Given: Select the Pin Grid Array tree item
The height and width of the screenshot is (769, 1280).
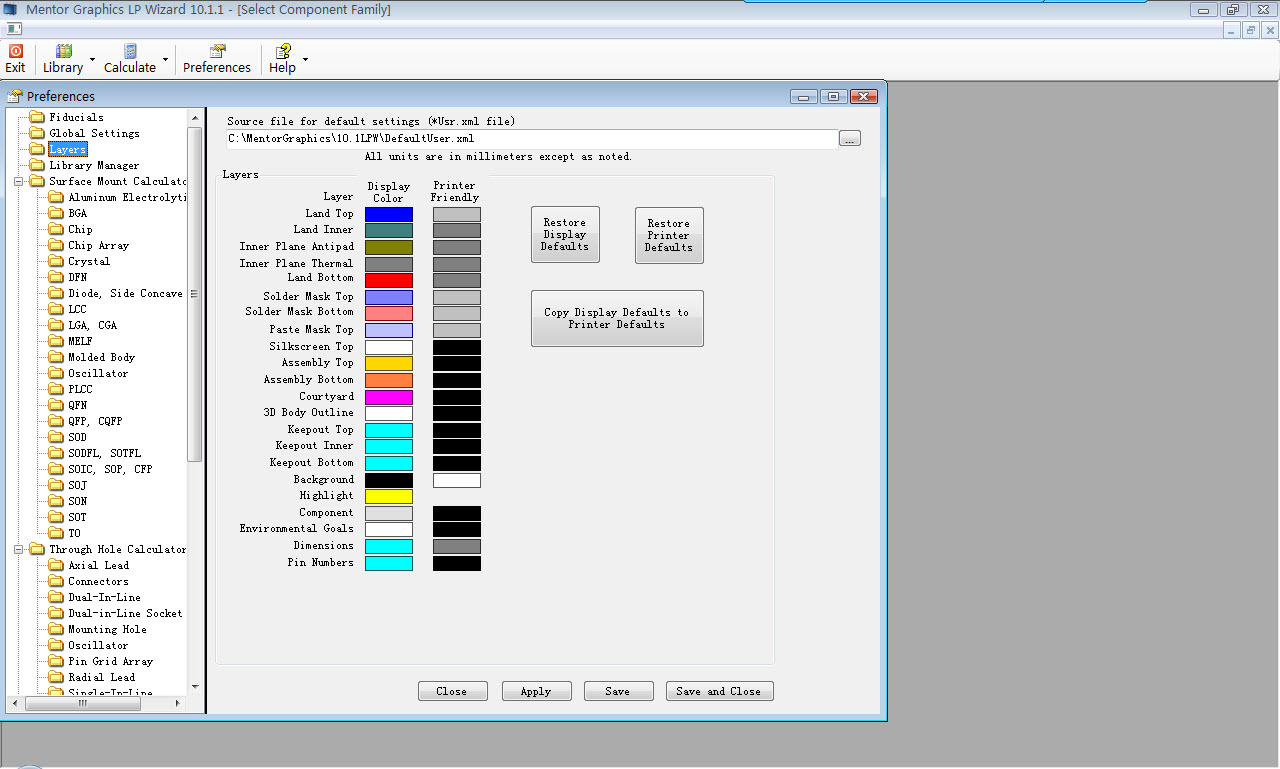Looking at the screenshot, I should coord(110,661).
